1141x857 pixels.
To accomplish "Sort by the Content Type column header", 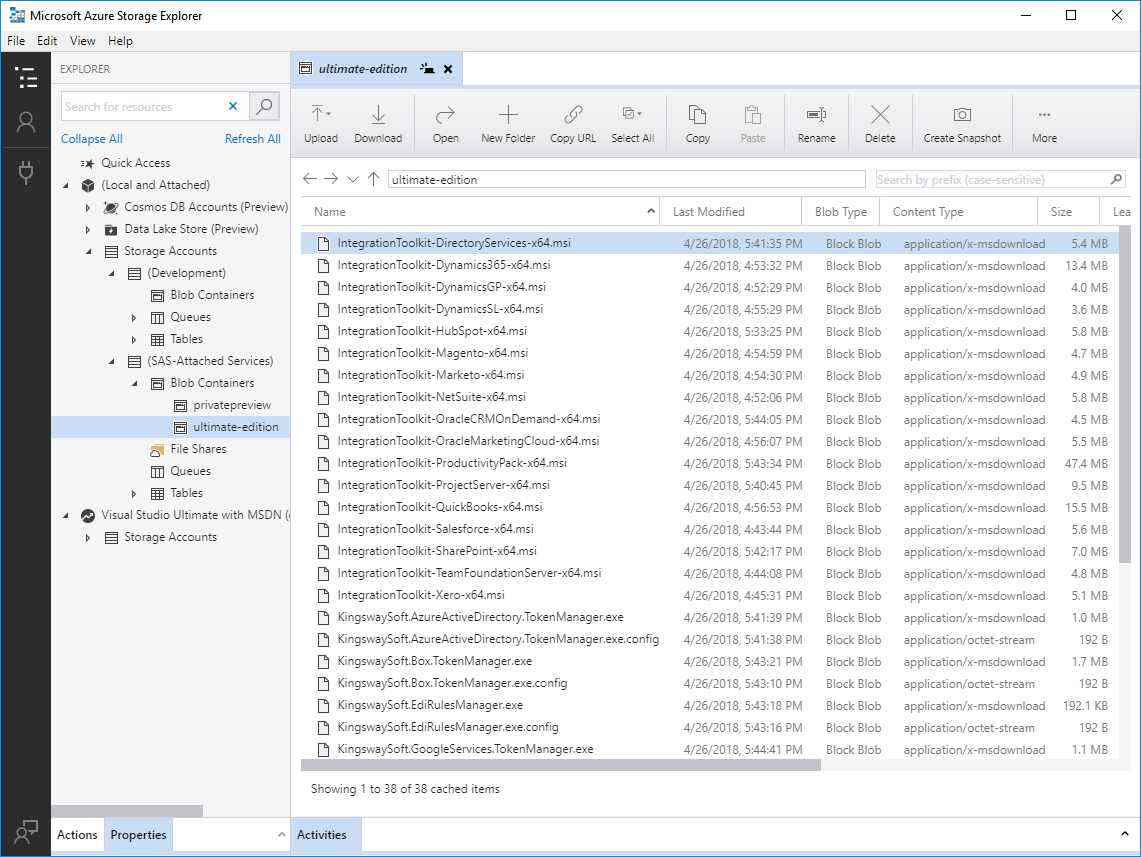I will pyautogui.click(x=958, y=212).
